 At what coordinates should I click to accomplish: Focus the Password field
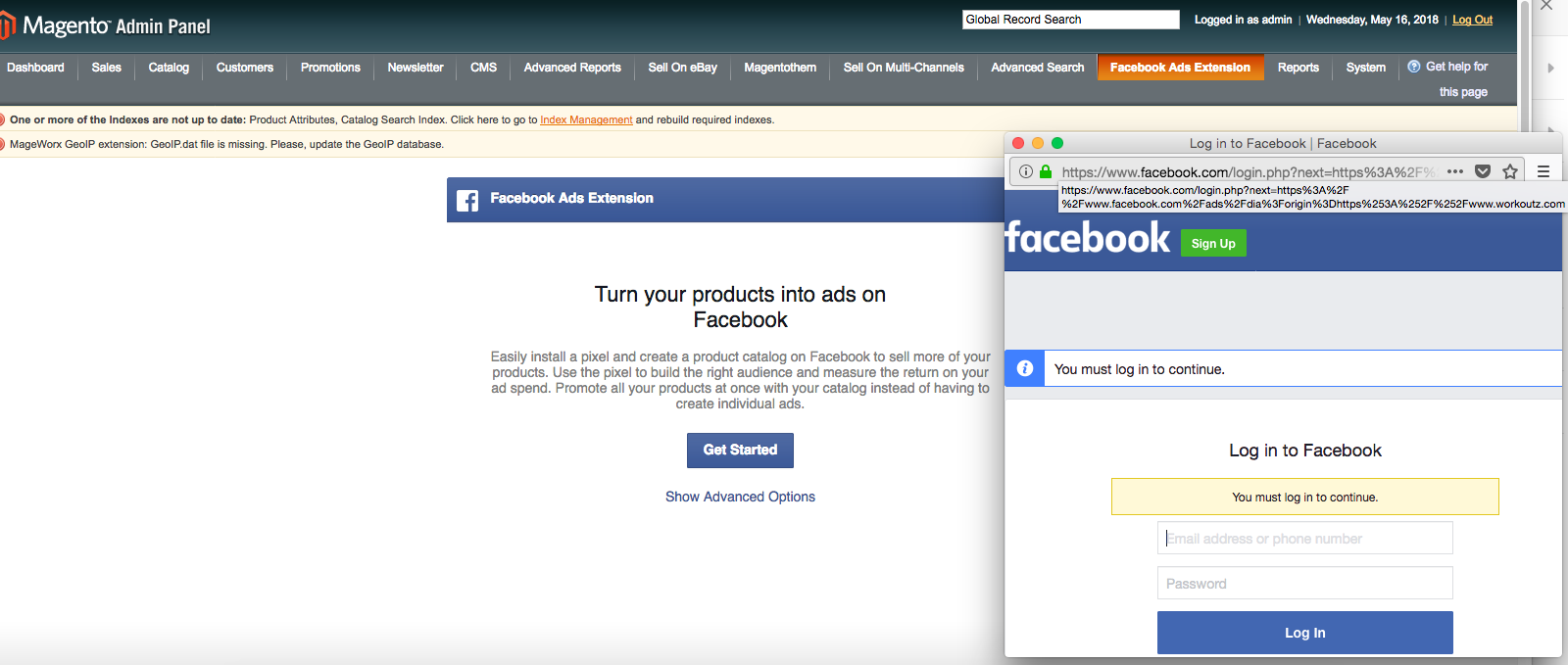[x=1304, y=583]
